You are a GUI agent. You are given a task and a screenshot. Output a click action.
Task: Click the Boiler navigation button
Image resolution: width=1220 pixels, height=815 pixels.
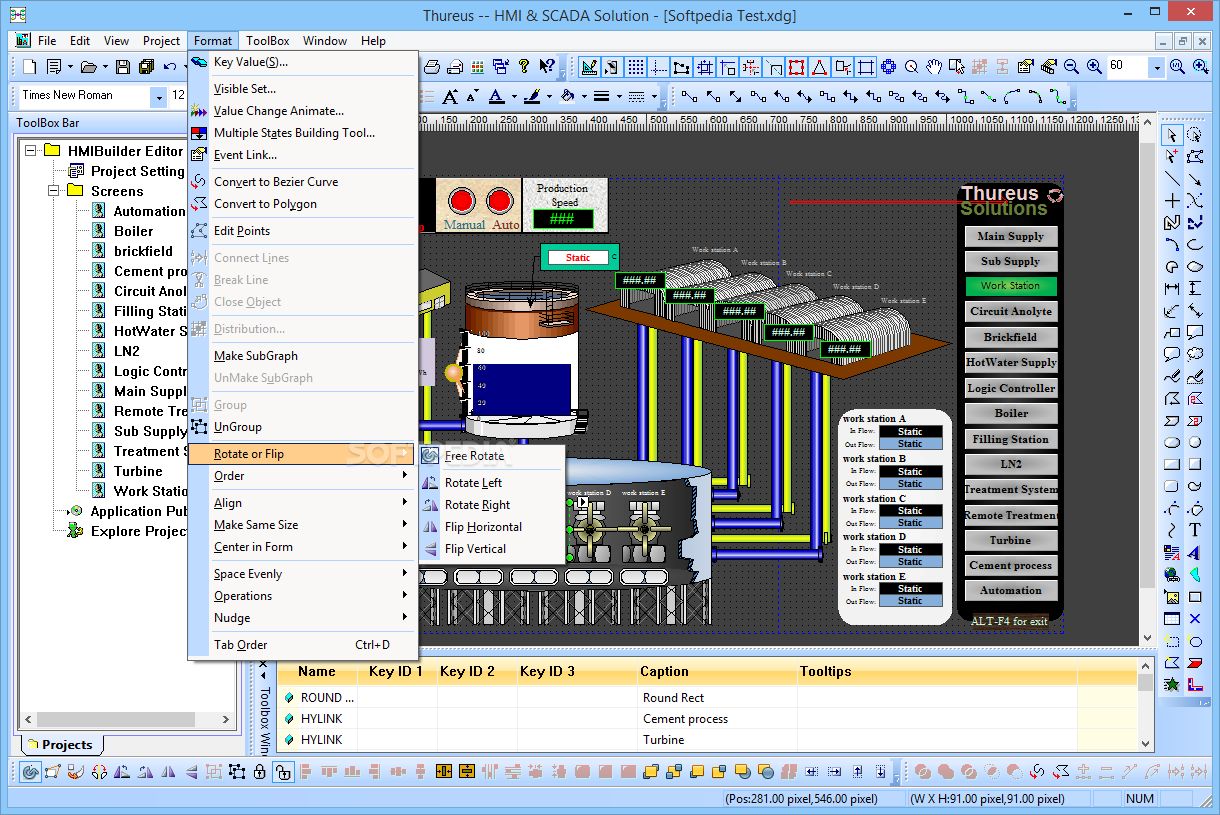point(1010,413)
